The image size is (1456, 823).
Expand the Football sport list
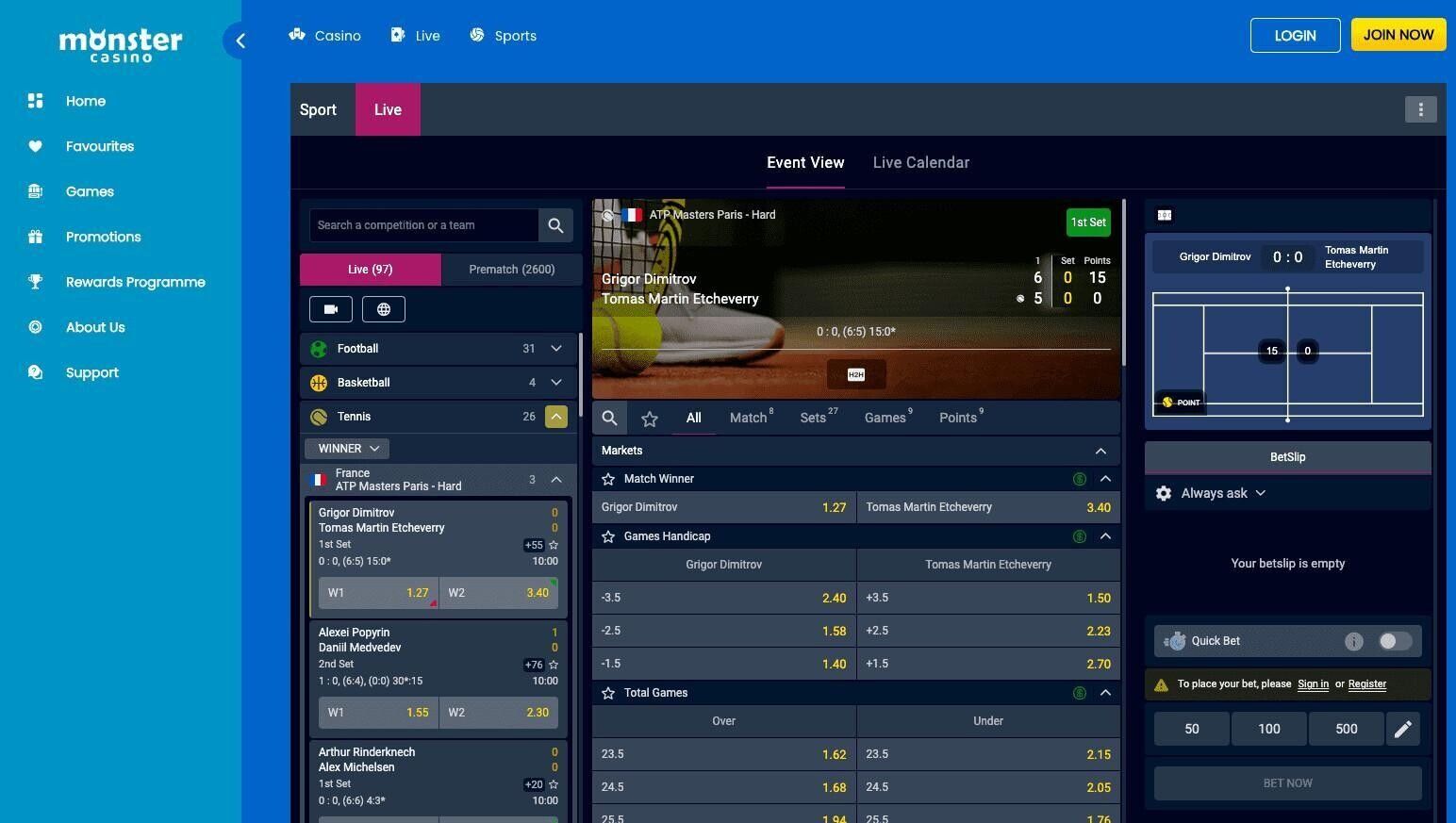pyautogui.click(x=556, y=349)
